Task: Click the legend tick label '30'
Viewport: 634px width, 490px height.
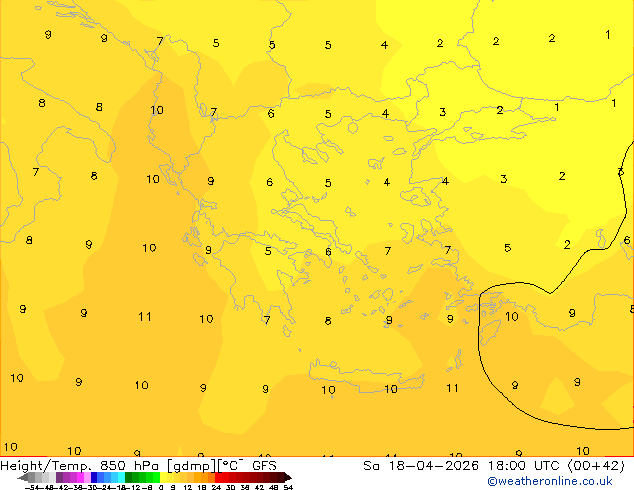Action: click(x=230, y=487)
